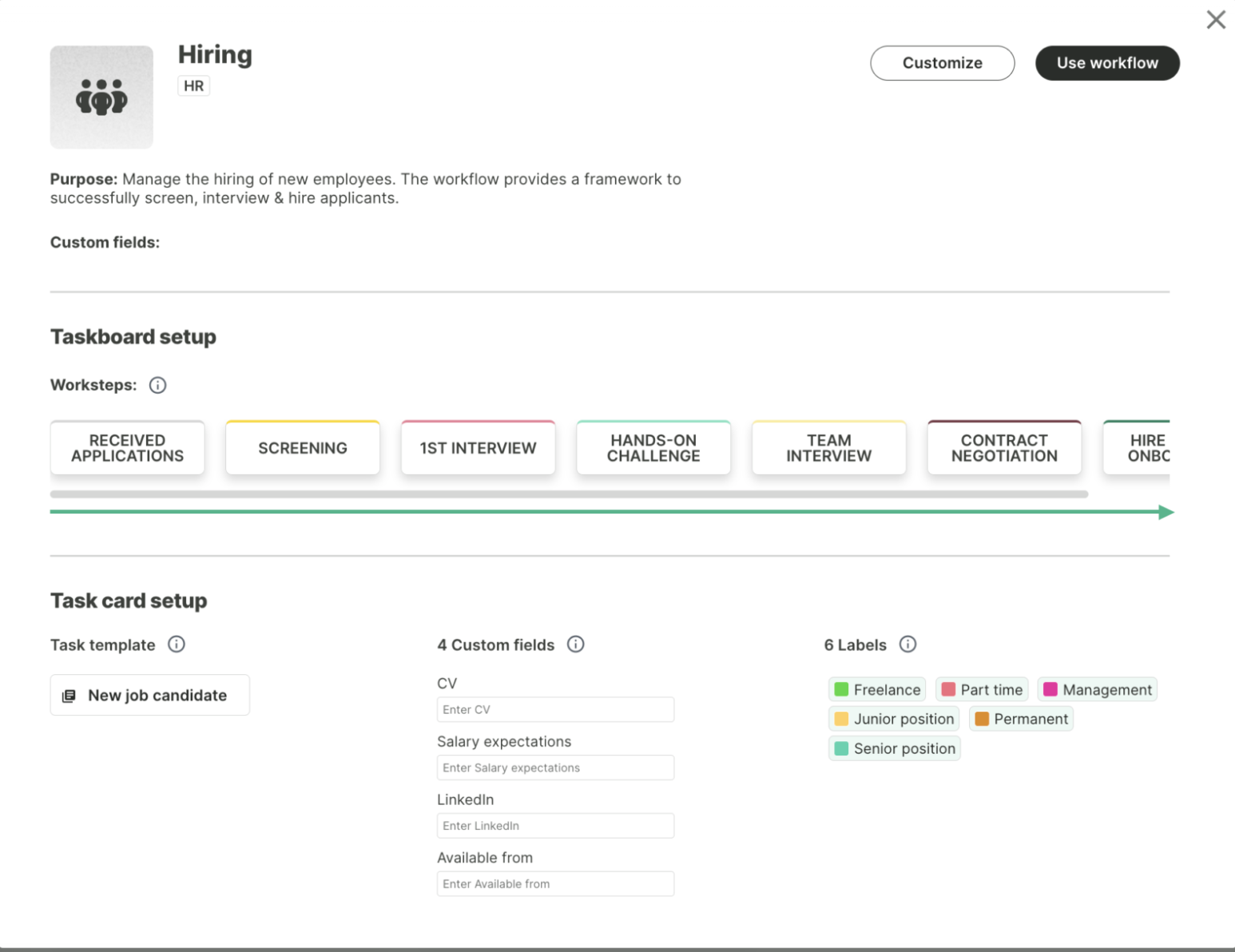The image size is (1235, 952).
Task: Click info icon next to 4 Custom fields
Action: [575, 645]
